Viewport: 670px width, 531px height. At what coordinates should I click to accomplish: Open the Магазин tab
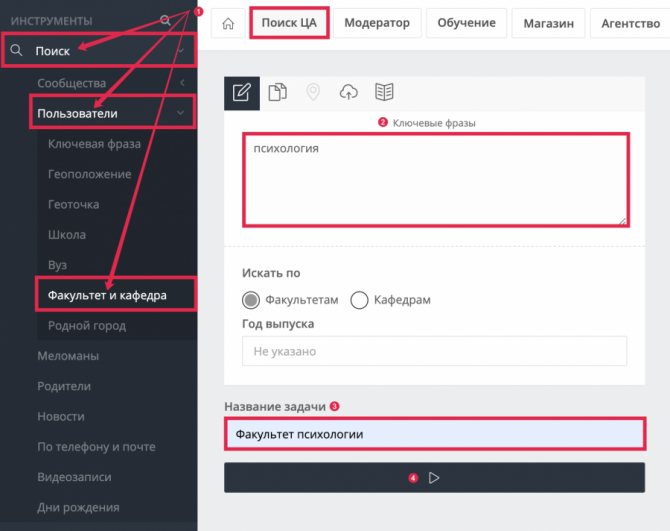(549, 23)
